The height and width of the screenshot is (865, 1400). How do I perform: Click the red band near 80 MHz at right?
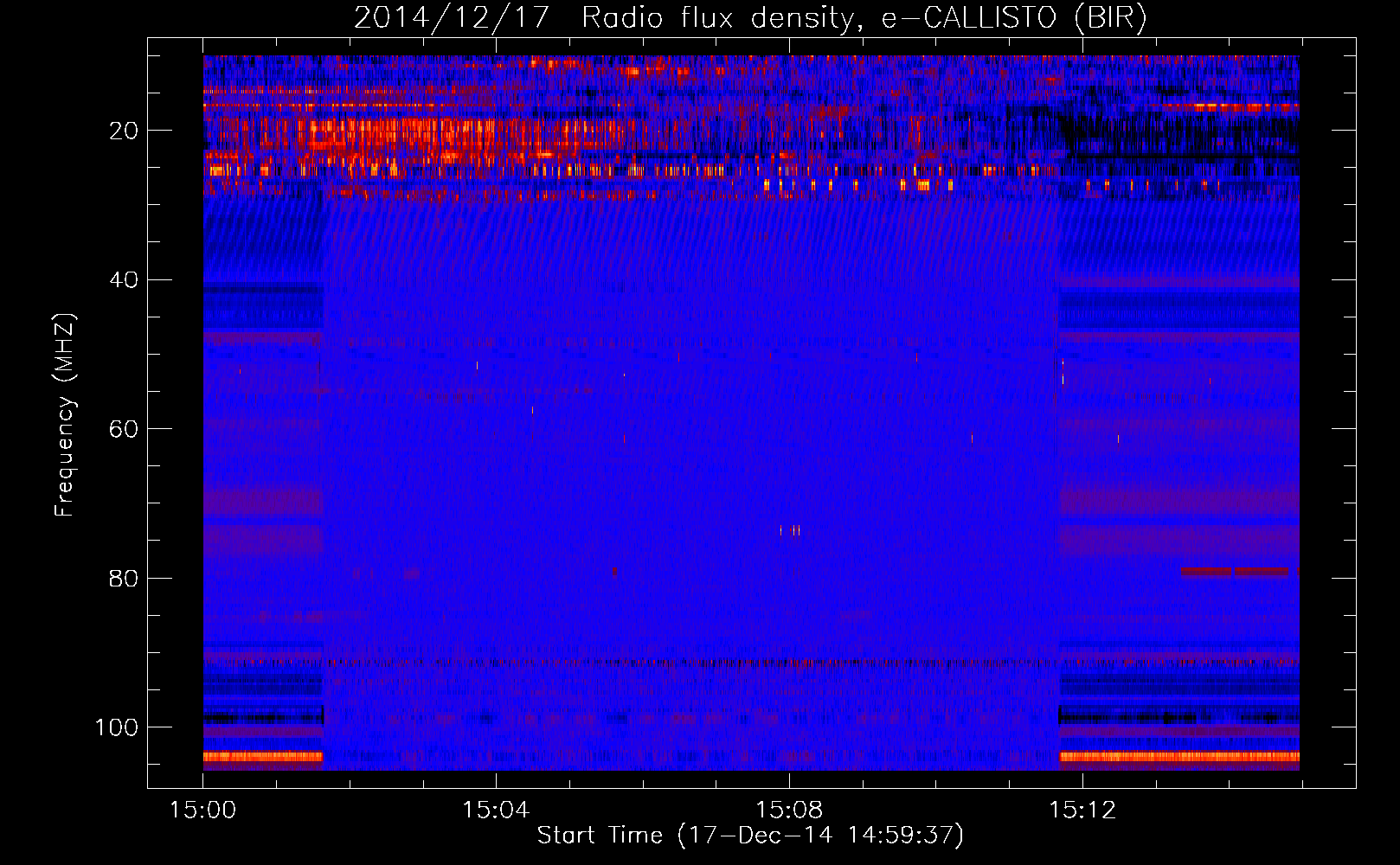pyautogui.click(x=1236, y=572)
